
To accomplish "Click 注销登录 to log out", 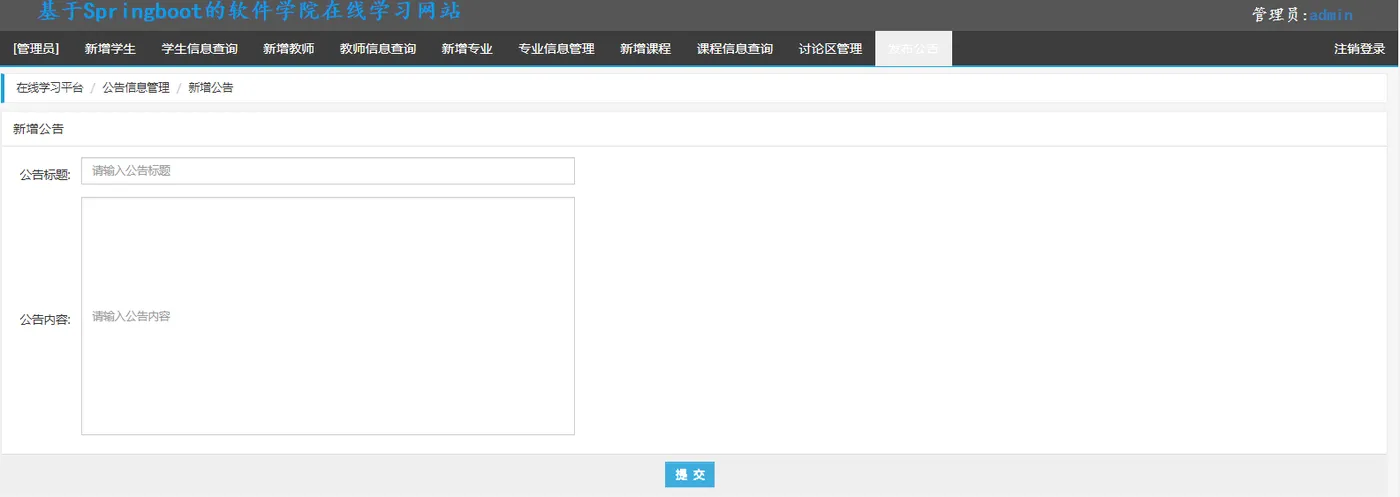I will pyautogui.click(x=1359, y=49).
